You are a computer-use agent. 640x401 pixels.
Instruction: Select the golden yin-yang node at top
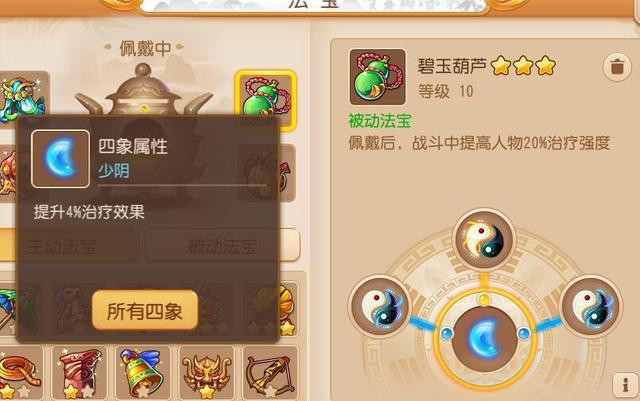click(x=484, y=239)
